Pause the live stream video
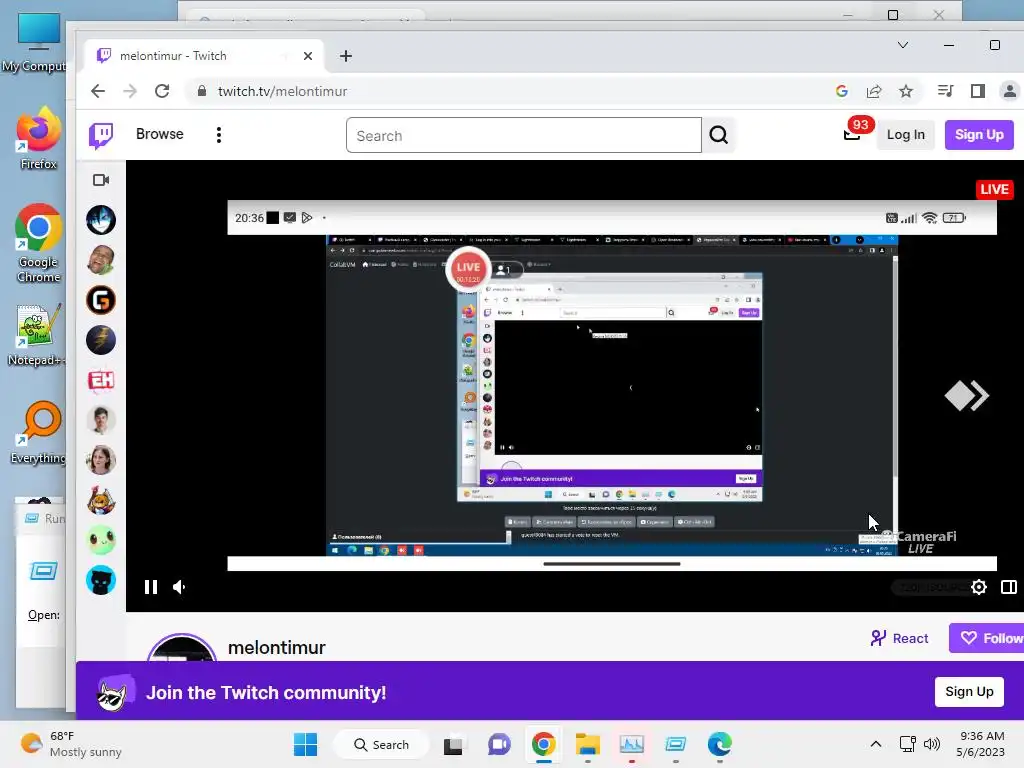 point(151,587)
